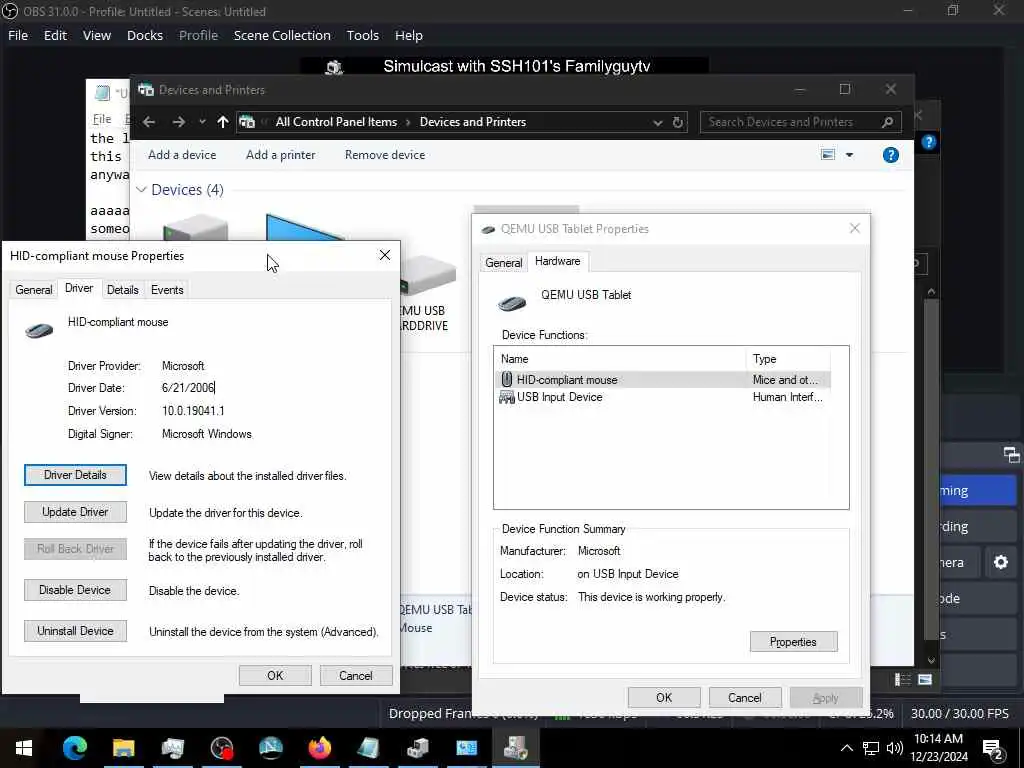Click Cancel in HID-compliant mouse Properties

[x=355, y=675]
